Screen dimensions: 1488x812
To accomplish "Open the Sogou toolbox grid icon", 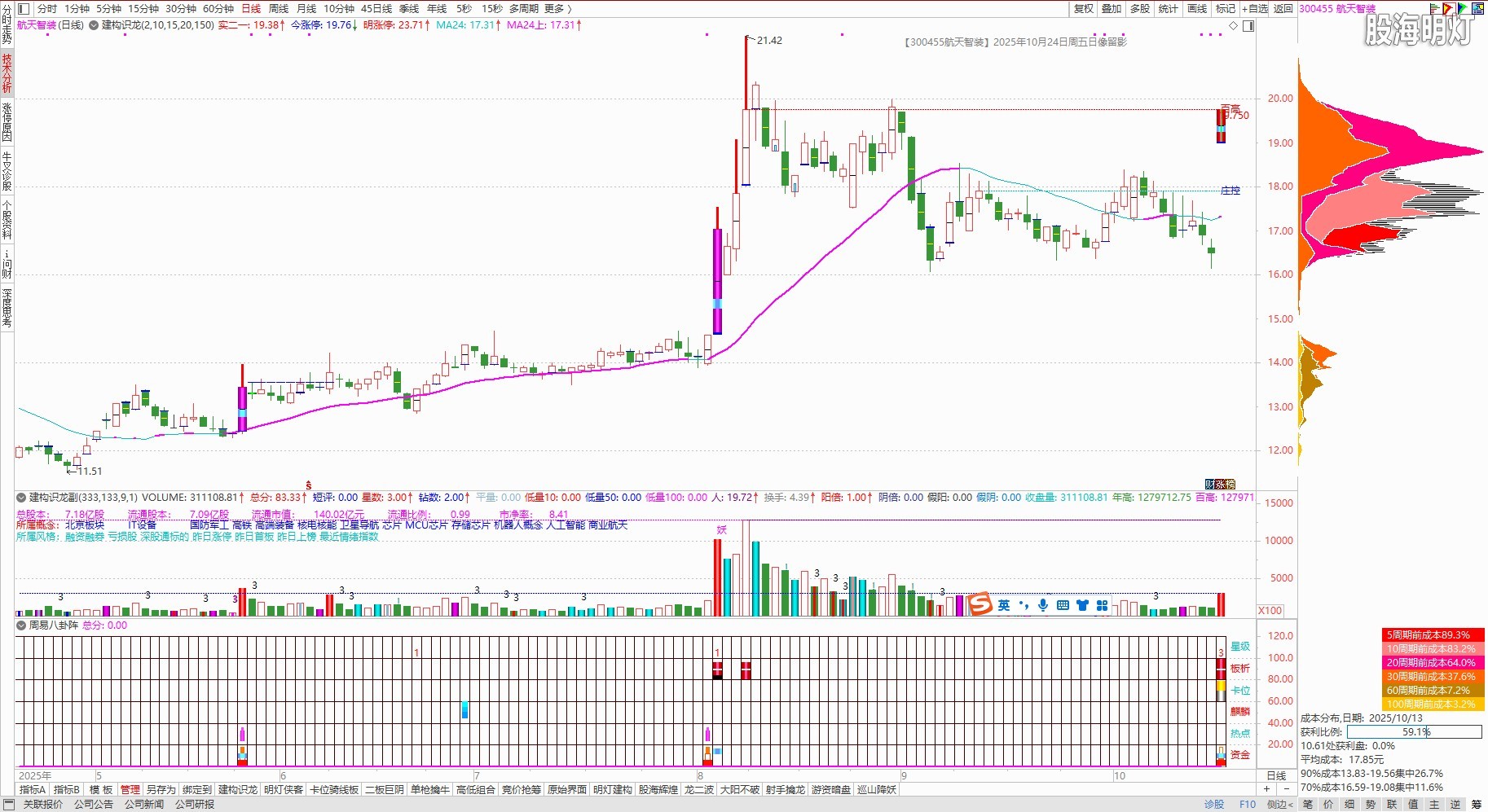I will coord(1102,605).
